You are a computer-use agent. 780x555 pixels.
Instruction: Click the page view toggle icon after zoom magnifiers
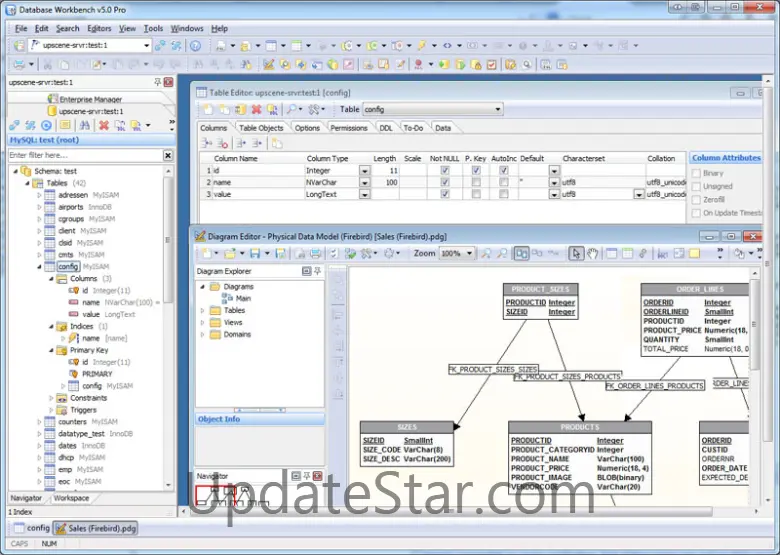pos(521,254)
